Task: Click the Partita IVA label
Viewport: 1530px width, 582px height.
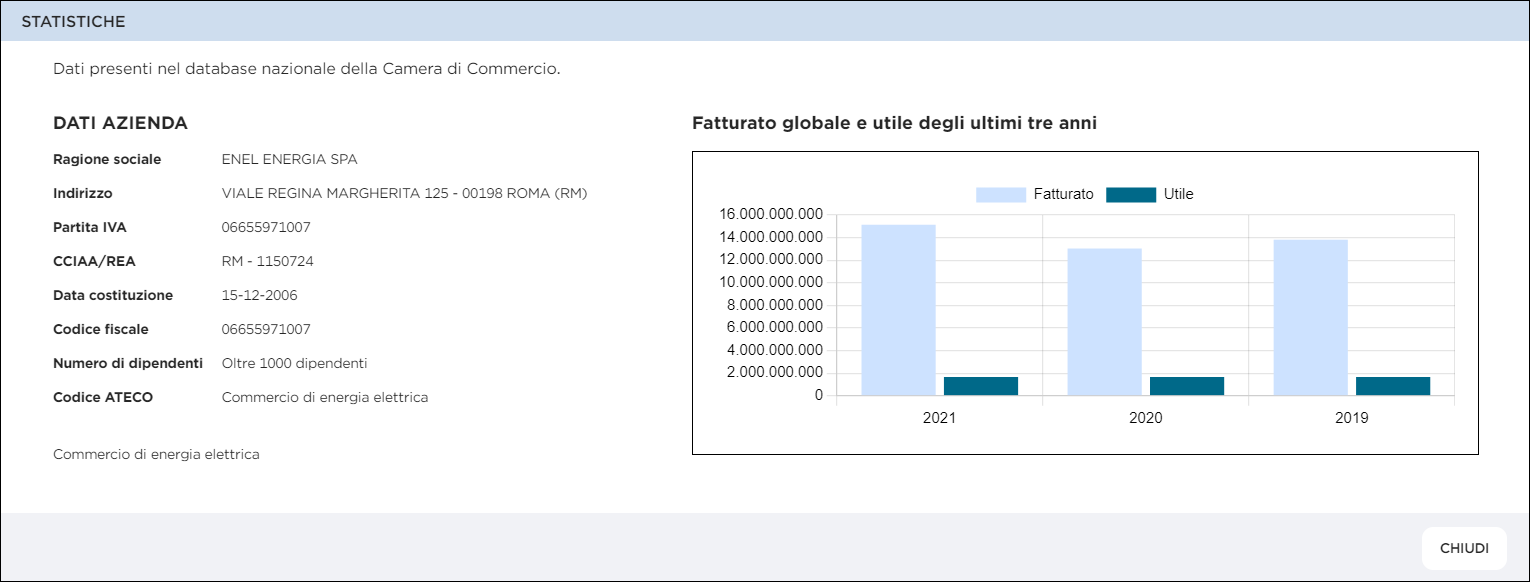Action: (x=90, y=227)
